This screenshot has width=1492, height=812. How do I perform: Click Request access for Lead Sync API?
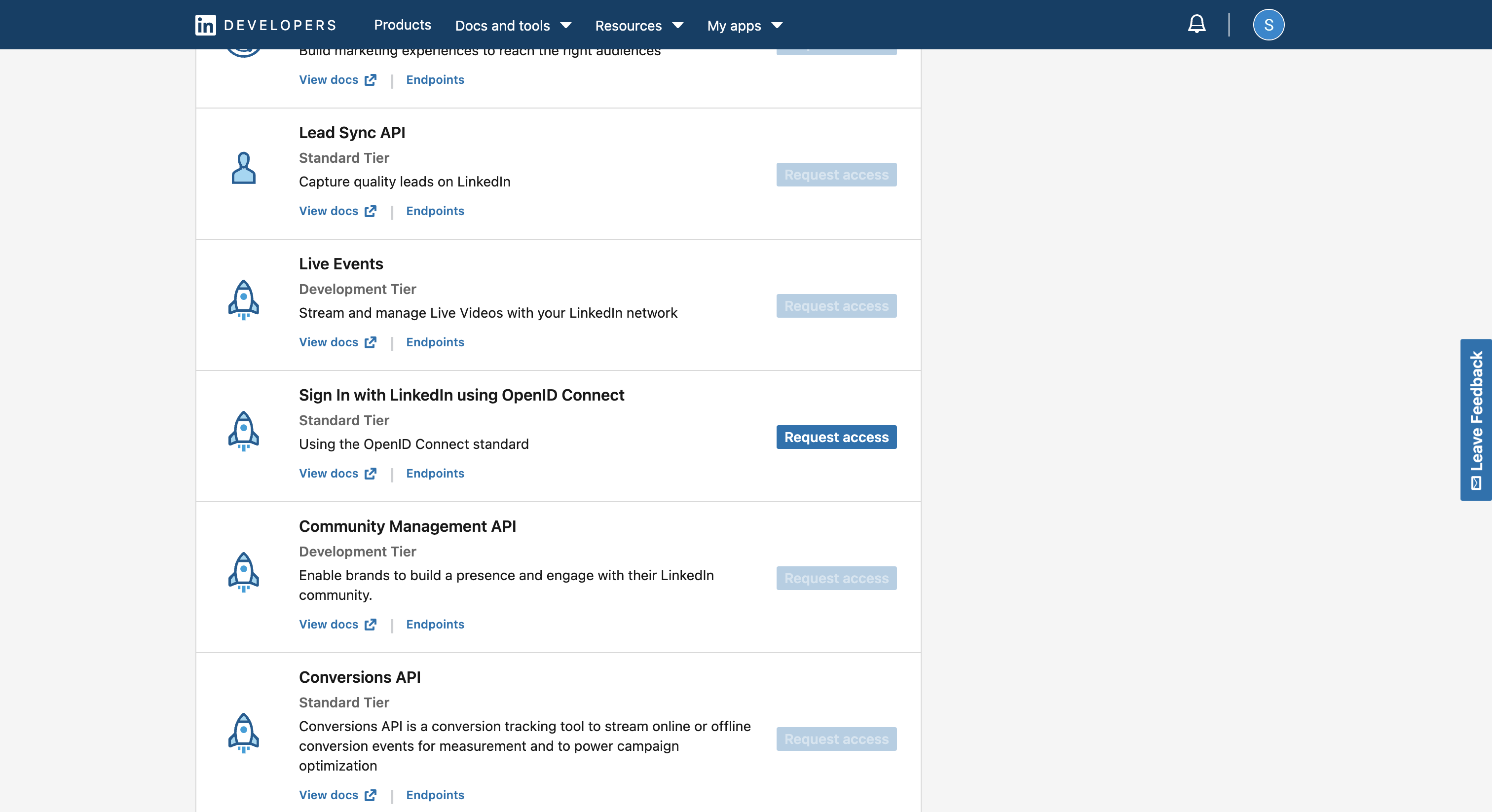tap(836, 175)
